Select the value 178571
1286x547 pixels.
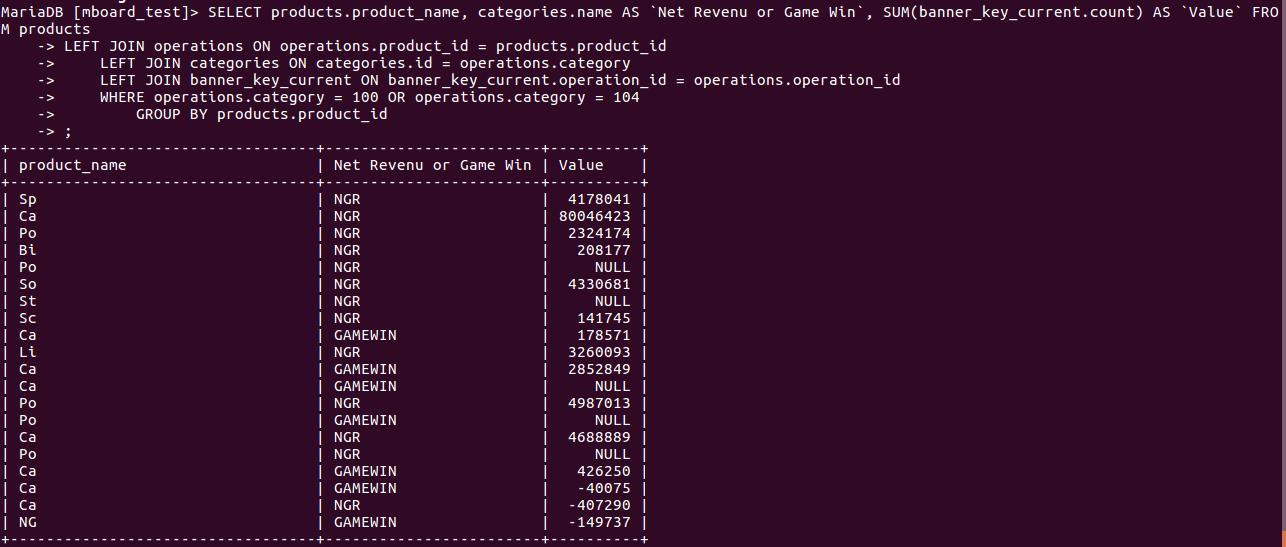tap(604, 335)
